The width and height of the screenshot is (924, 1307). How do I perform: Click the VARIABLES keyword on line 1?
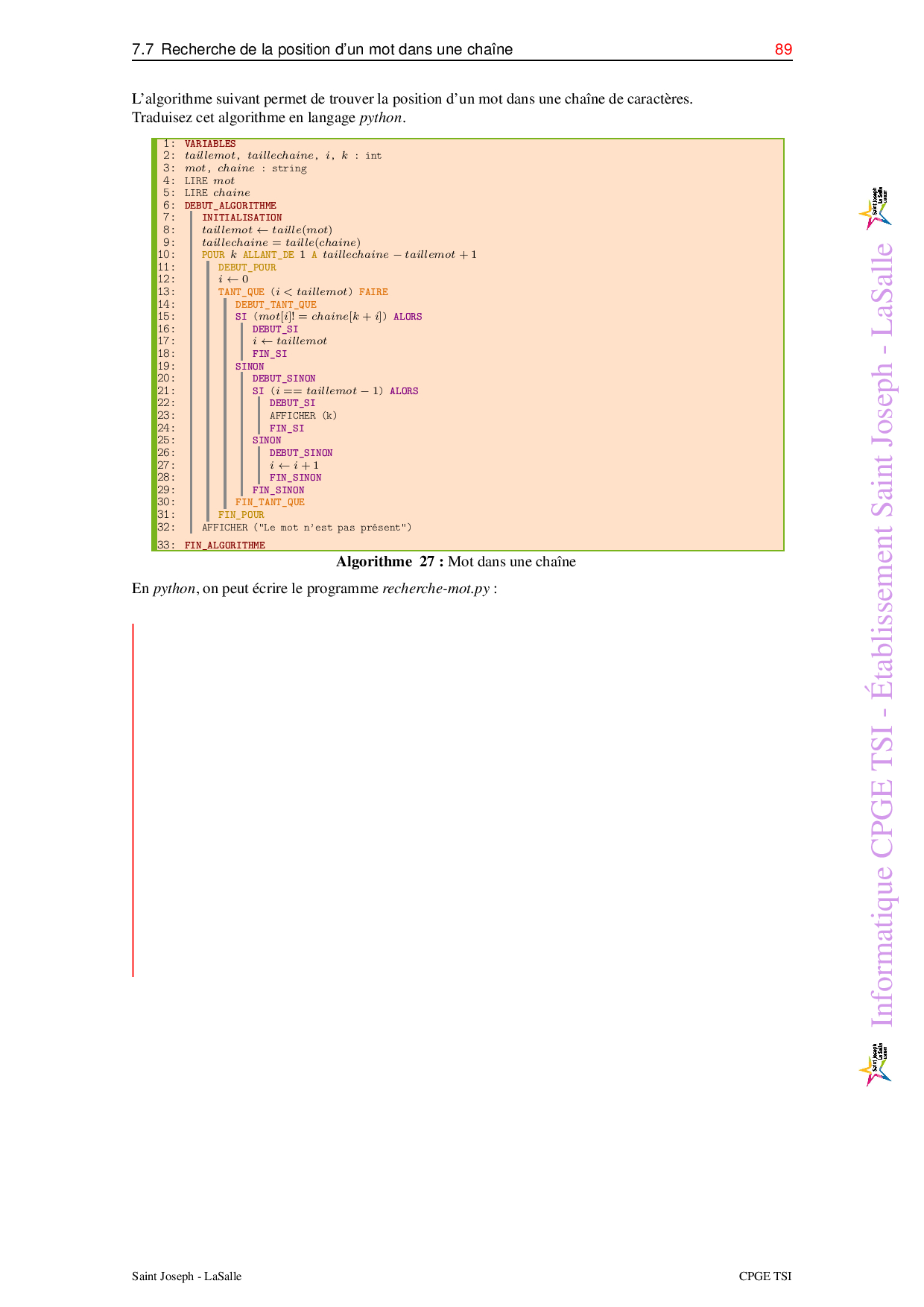[x=210, y=144]
